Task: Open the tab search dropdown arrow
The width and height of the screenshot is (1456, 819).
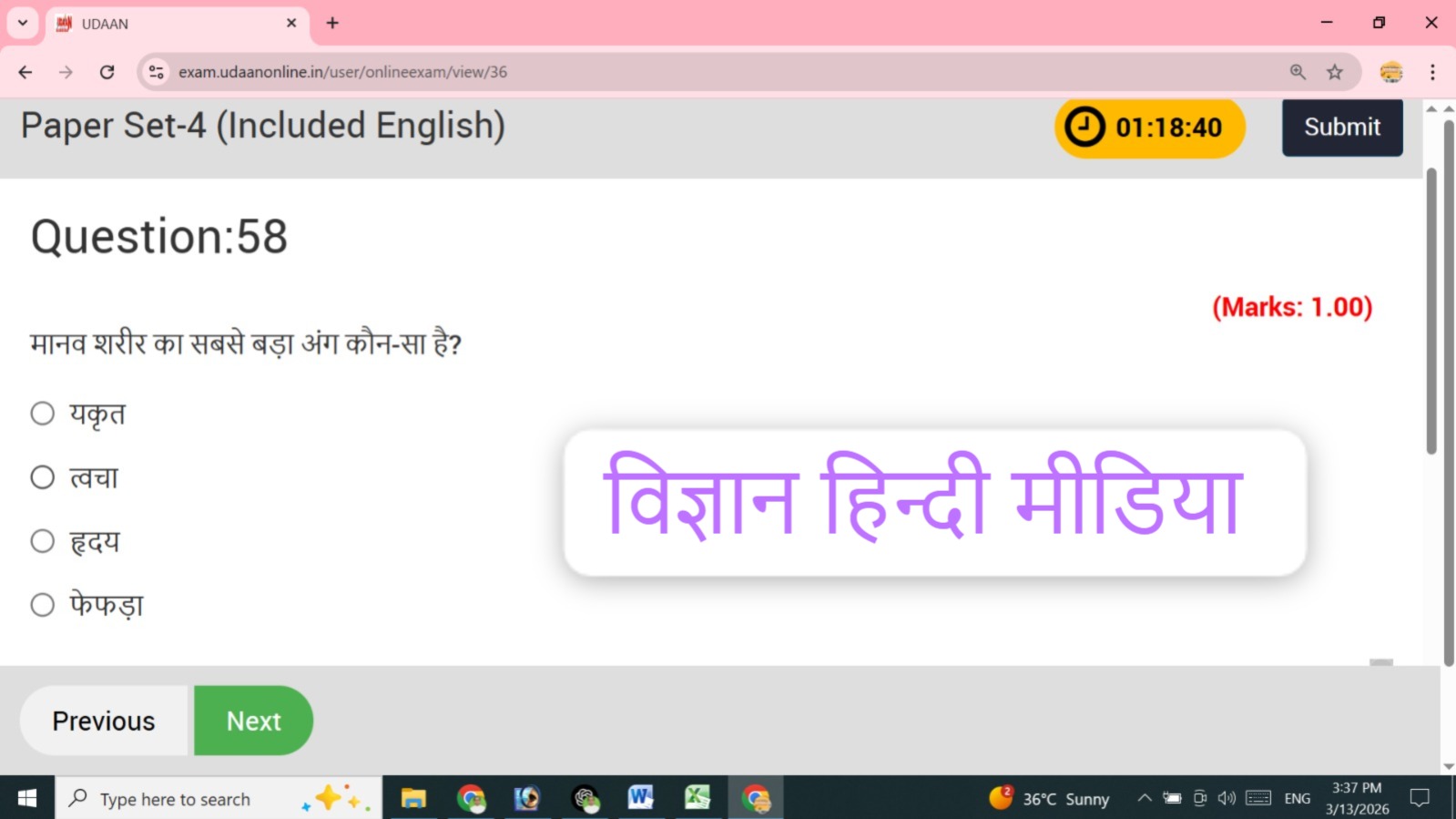Action: tap(23, 23)
